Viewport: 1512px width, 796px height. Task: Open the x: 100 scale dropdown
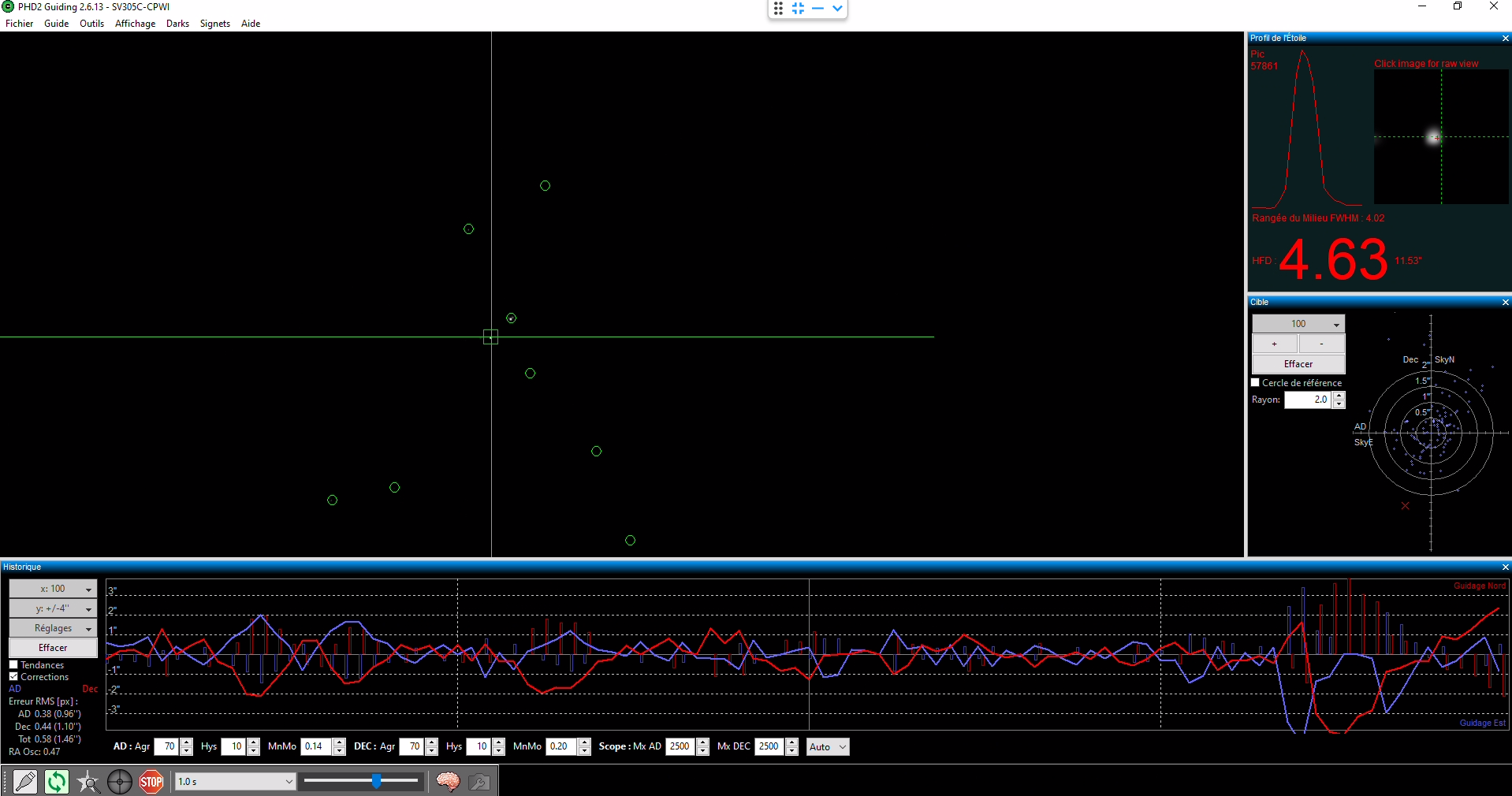[x=53, y=589]
